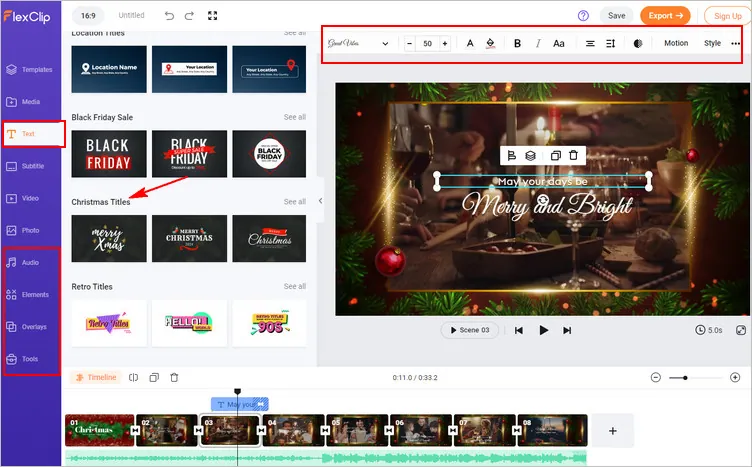Toggle bold formatting
This screenshot has height=467, width=752.
tap(517, 43)
